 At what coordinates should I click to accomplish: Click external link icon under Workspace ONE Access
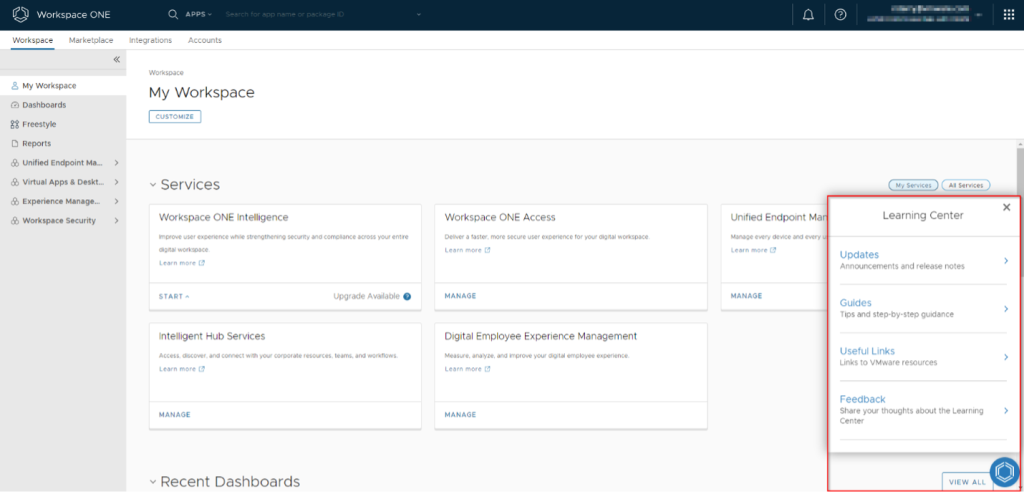488,250
